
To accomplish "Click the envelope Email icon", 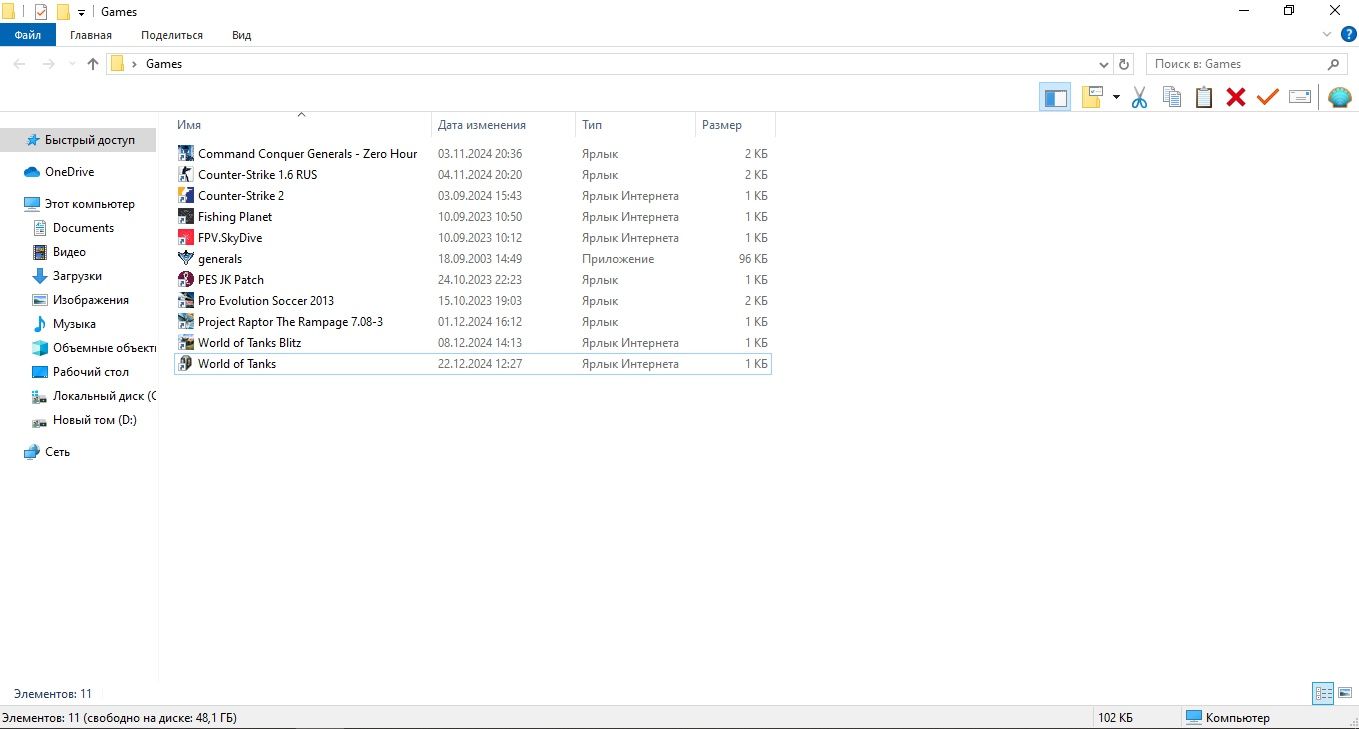I will 1300,97.
